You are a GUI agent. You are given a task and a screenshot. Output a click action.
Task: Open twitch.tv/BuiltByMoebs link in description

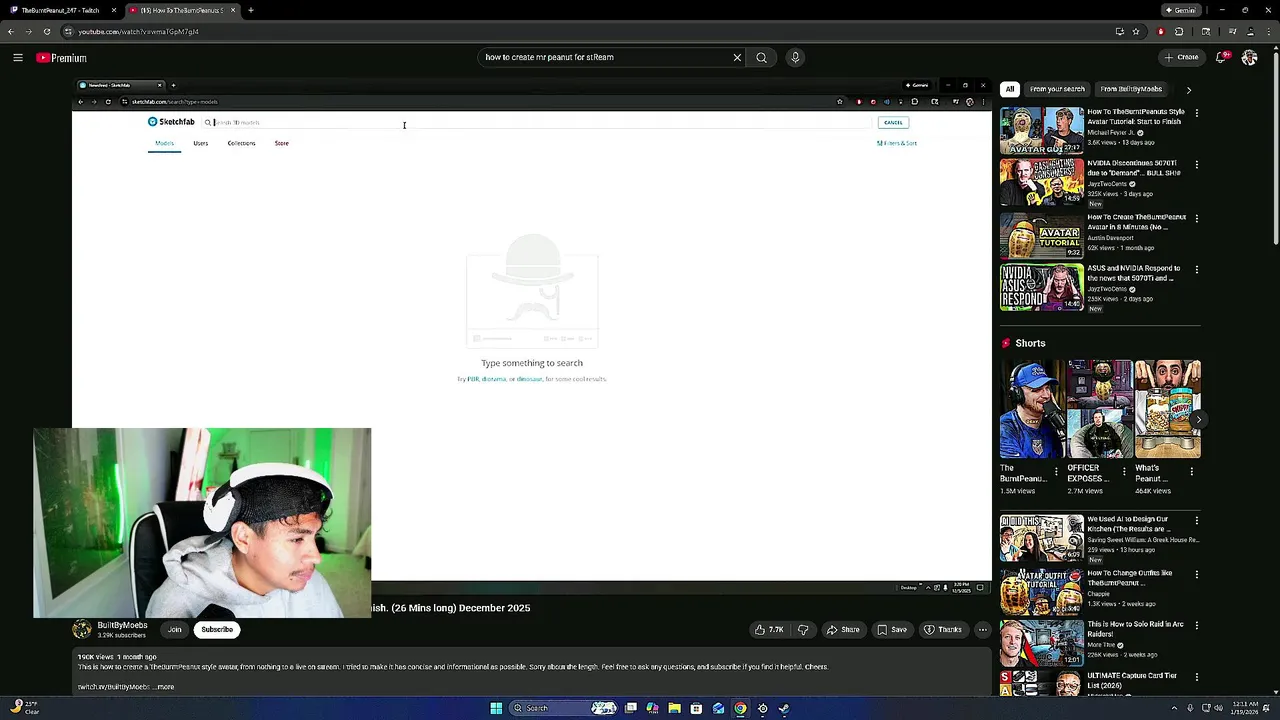(x=113, y=687)
